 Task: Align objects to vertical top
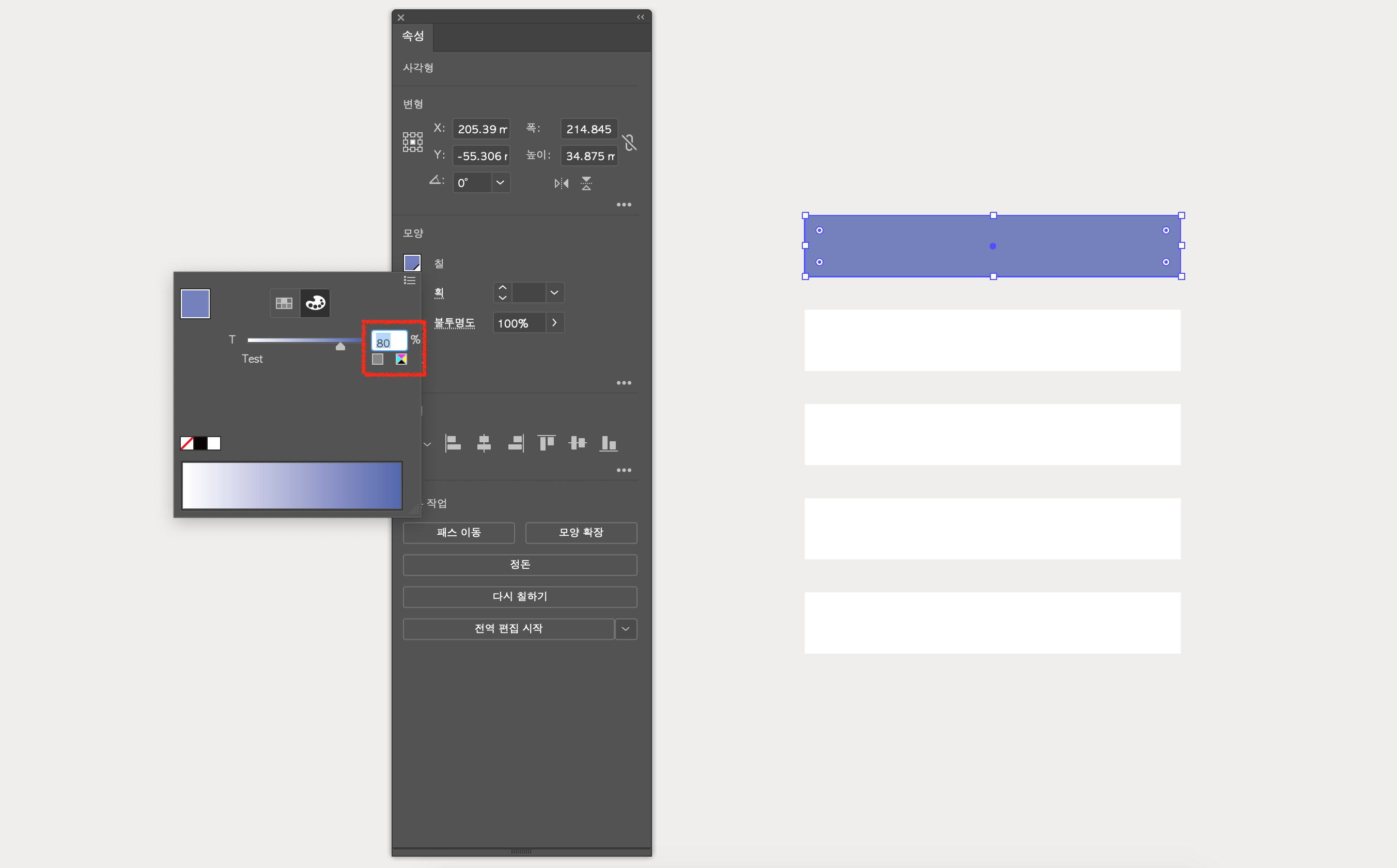pos(546,443)
